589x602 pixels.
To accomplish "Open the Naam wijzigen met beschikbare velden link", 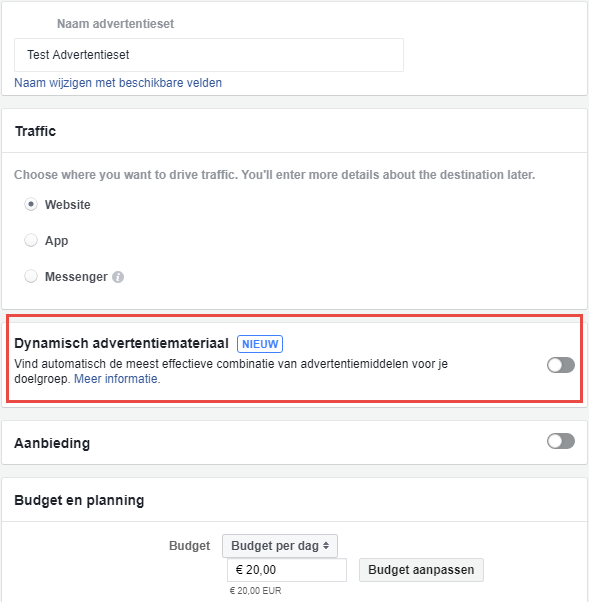I will coord(118,83).
